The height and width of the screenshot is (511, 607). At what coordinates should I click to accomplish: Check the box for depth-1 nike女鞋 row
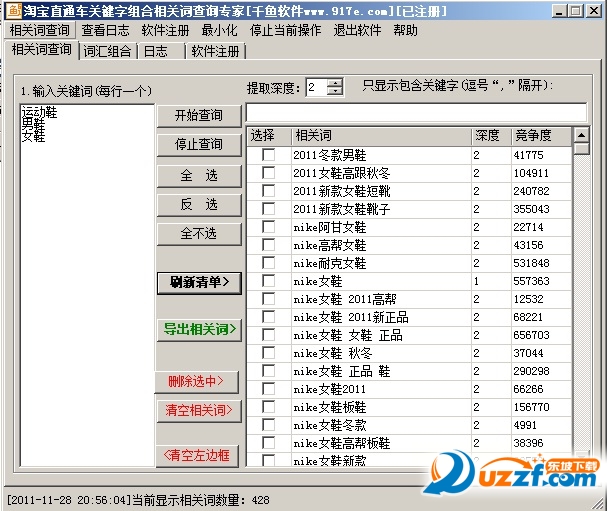(x=268, y=281)
